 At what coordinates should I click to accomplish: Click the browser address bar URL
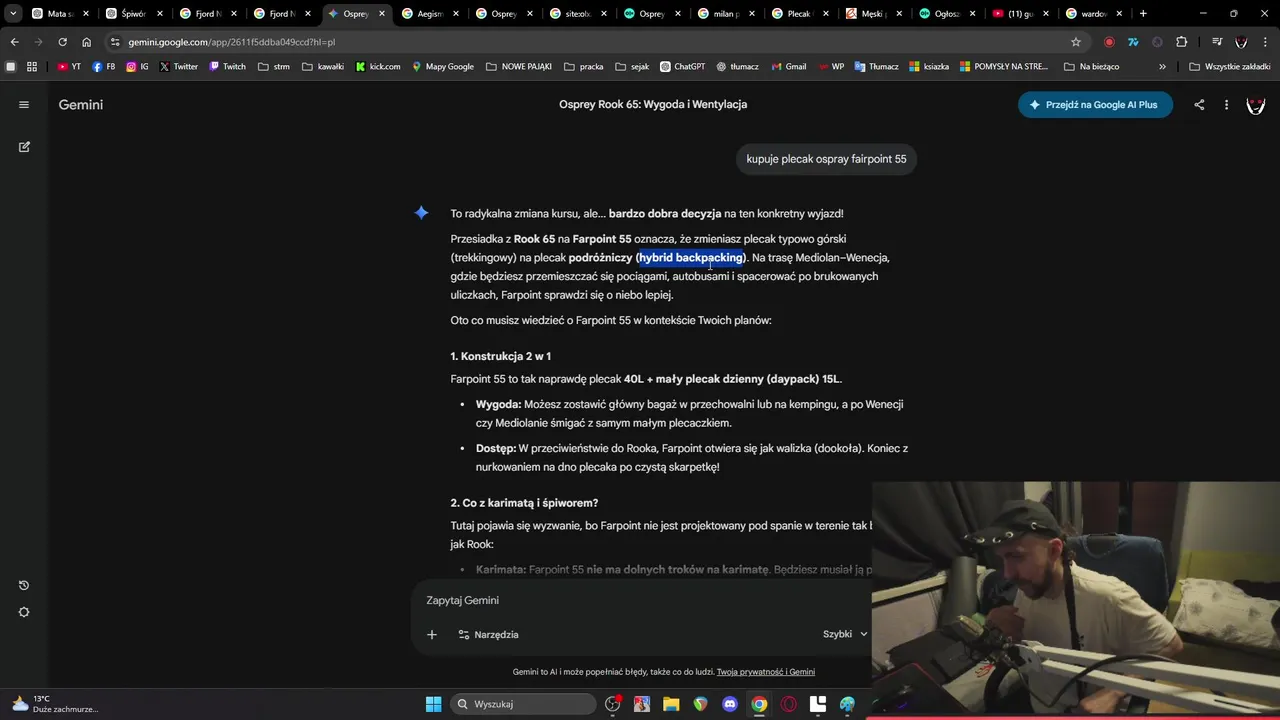(x=231, y=42)
